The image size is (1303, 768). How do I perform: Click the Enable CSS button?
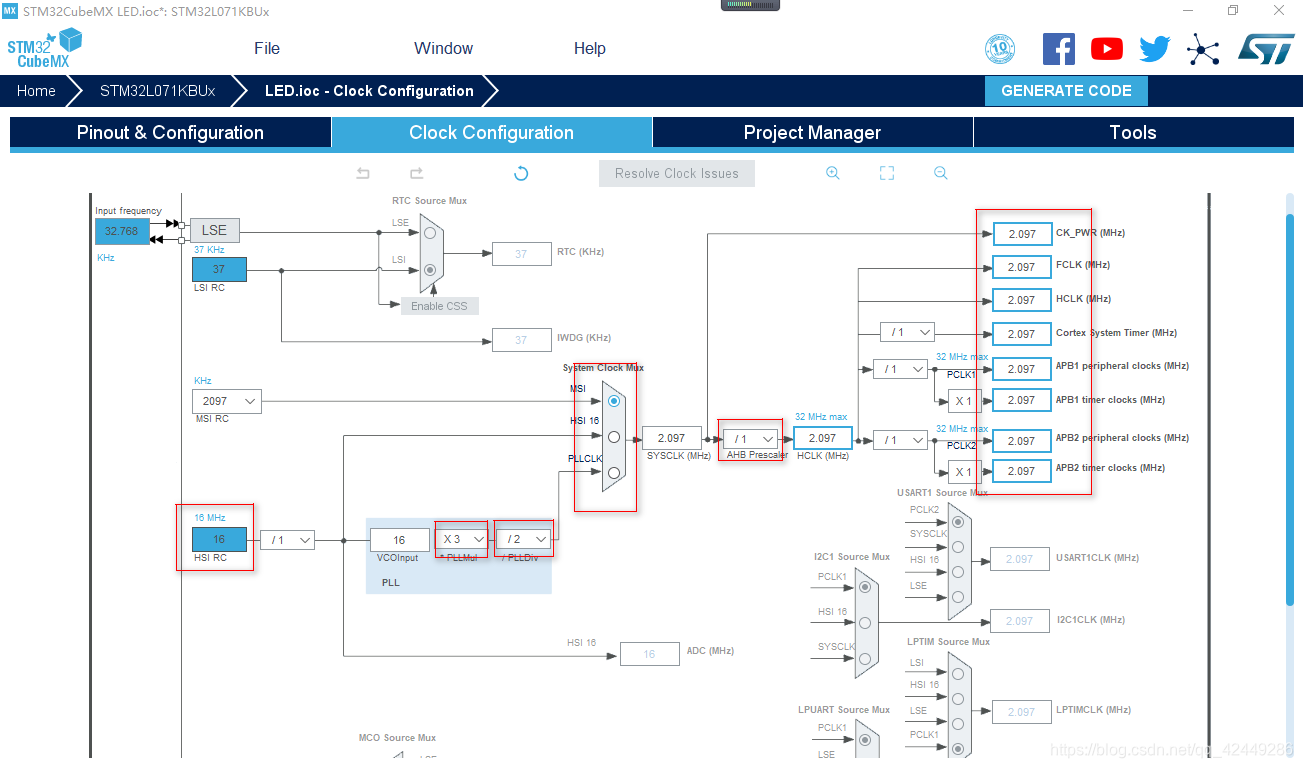tap(440, 305)
